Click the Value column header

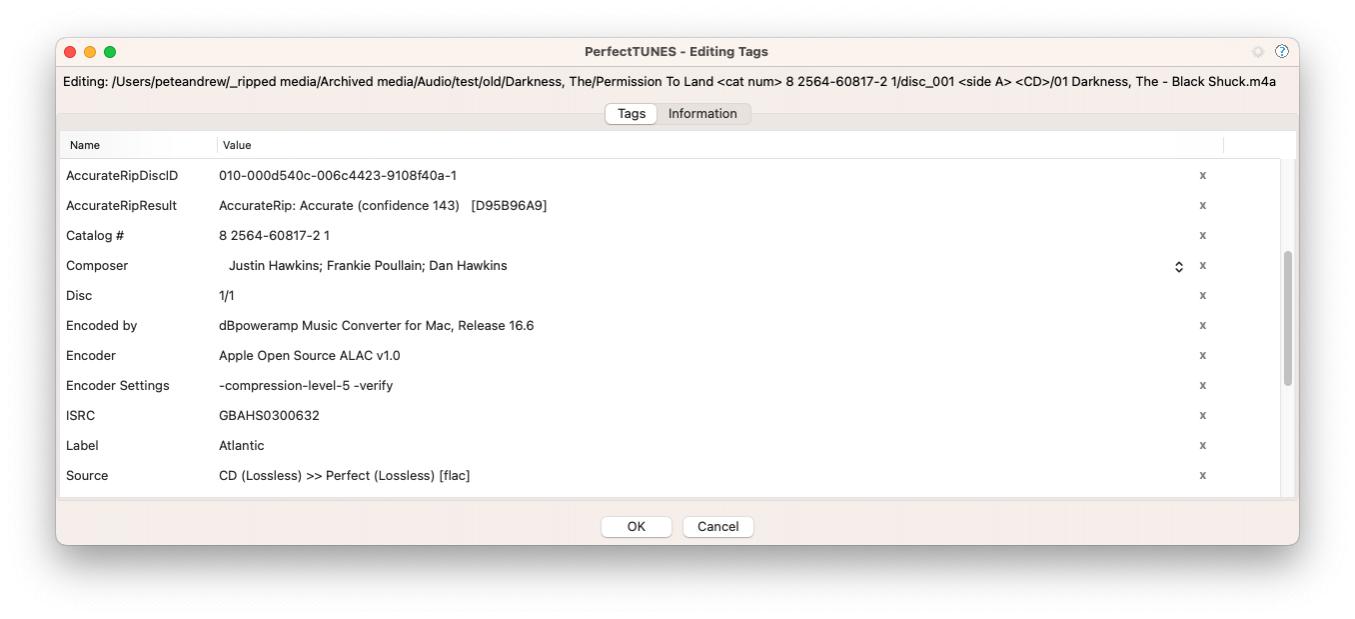[x=237, y=145]
